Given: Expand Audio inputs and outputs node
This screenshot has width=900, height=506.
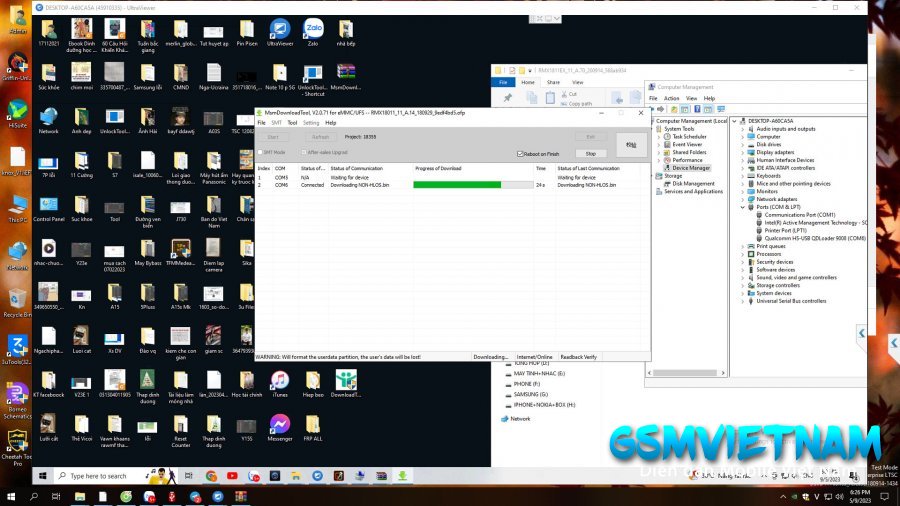Looking at the screenshot, I should coord(742,129).
